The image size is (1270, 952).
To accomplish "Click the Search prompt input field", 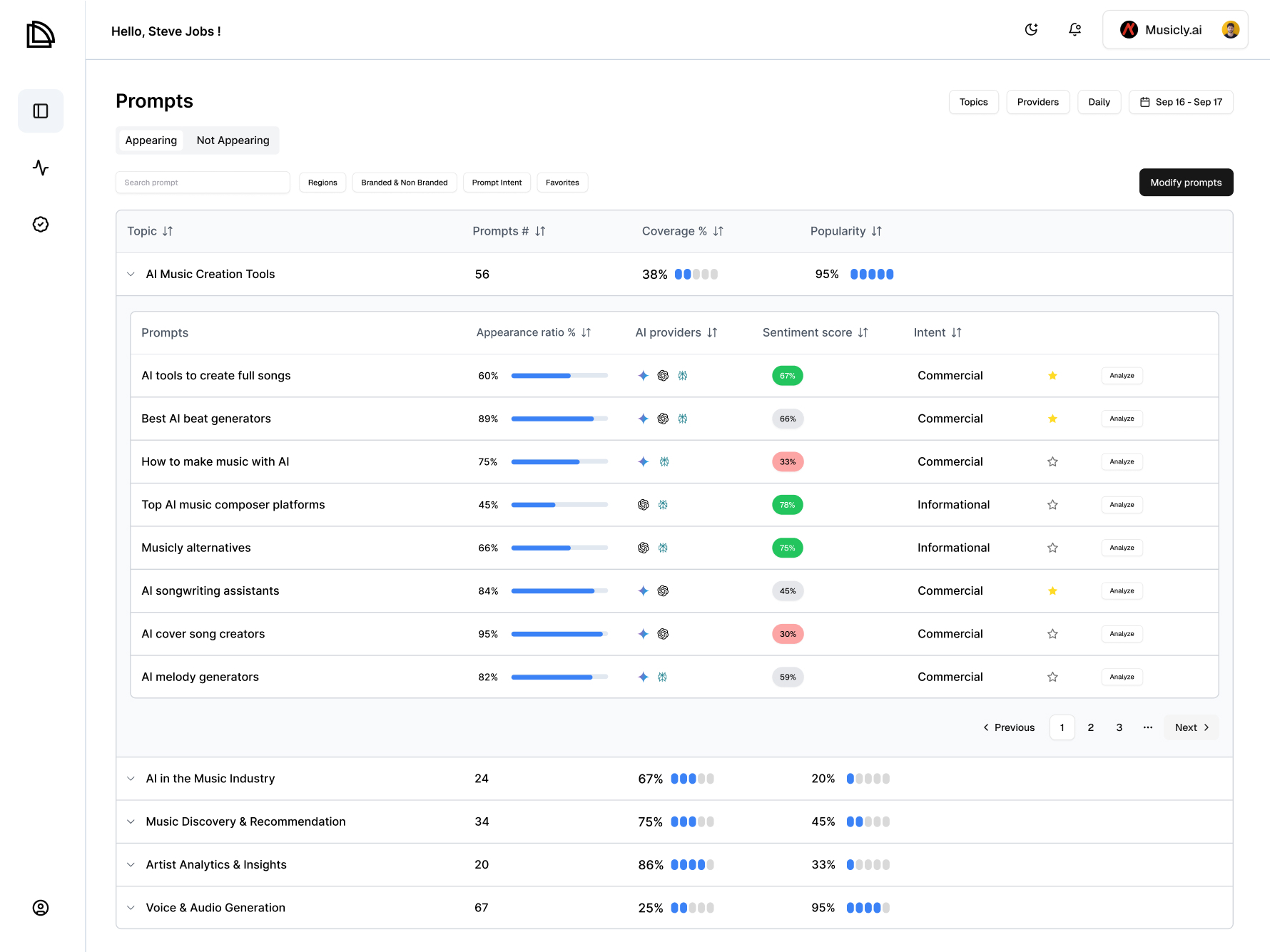I will 203,183.
